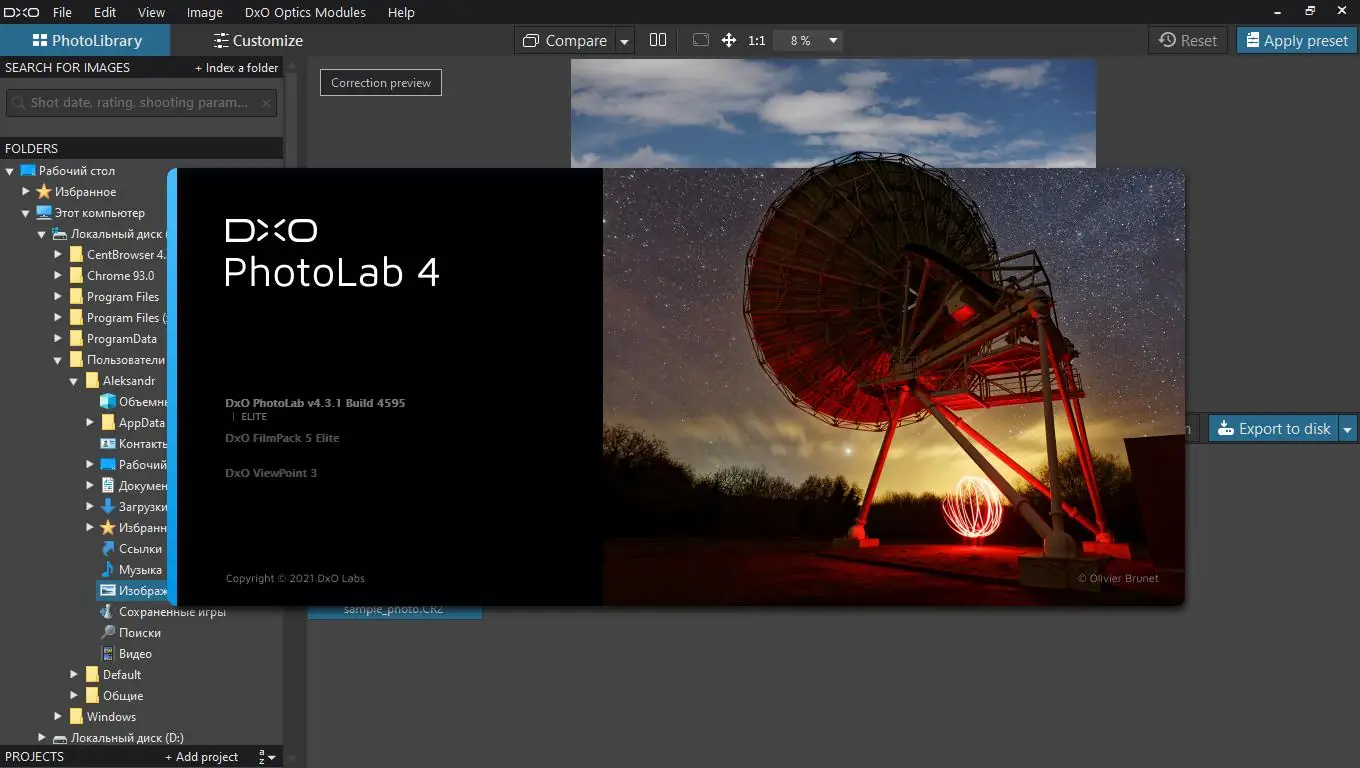1360x768 pixels.
Task: Toggle the Correction preview button
Action: tap(381, 83)
